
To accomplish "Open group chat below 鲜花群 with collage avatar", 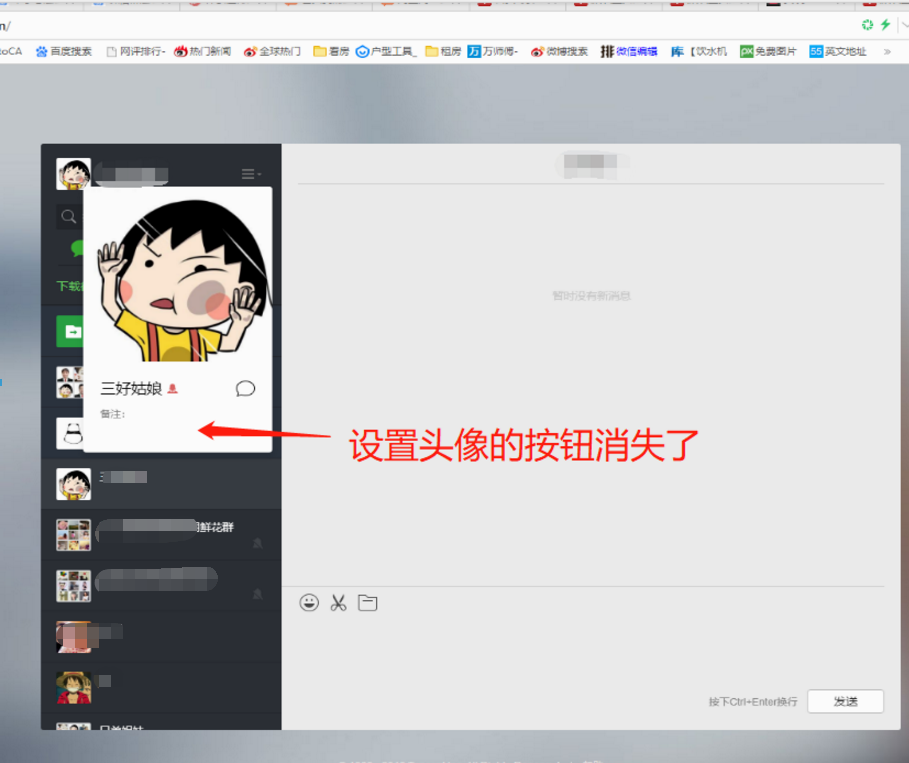I will coord(161,586).
